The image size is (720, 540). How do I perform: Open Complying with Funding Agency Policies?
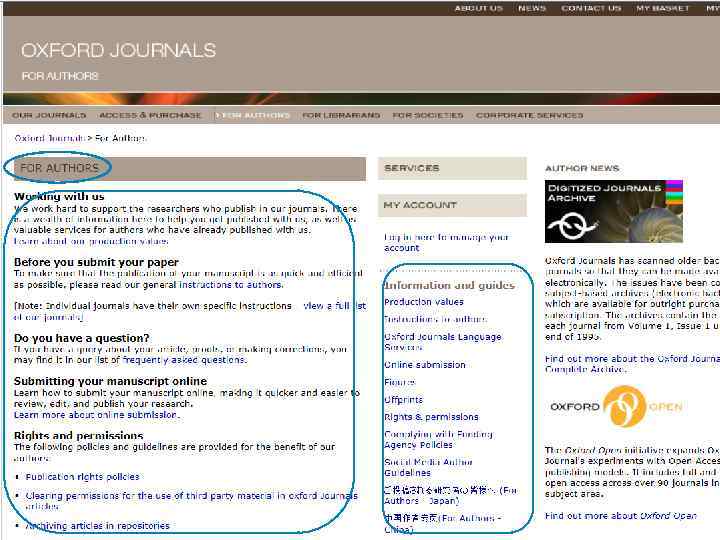(439, 439)
